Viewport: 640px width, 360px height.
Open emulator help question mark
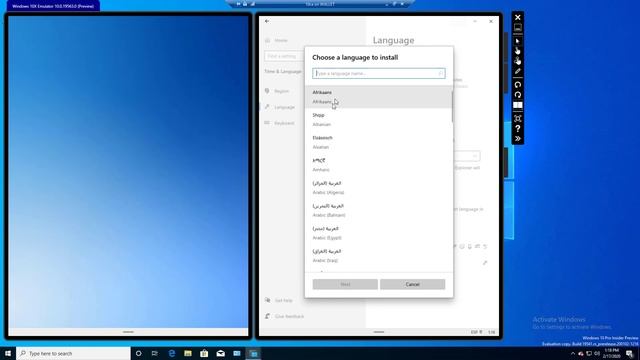point(518,129)
